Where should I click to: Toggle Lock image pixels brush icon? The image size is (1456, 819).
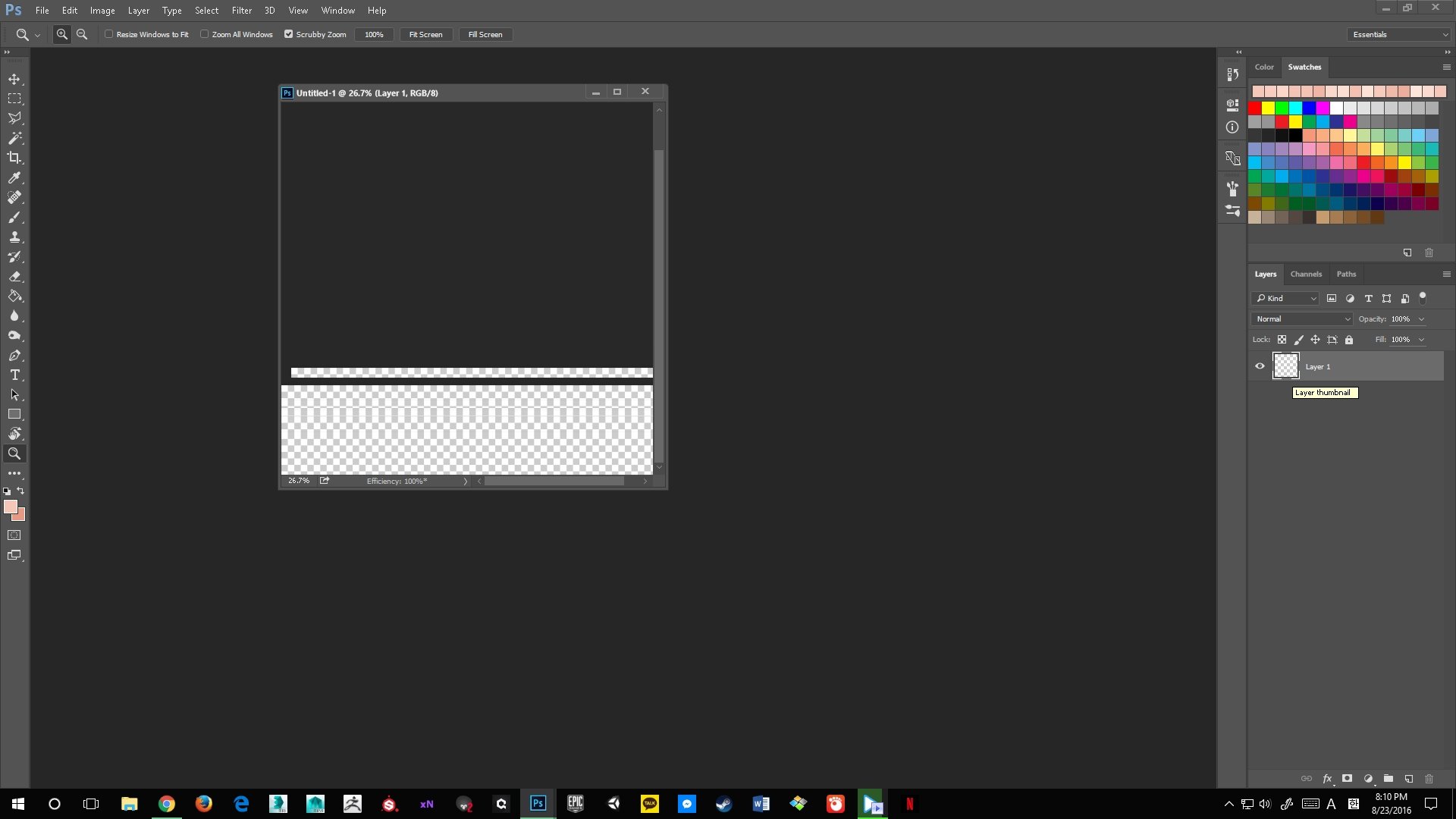click(x=1298, y=340)
